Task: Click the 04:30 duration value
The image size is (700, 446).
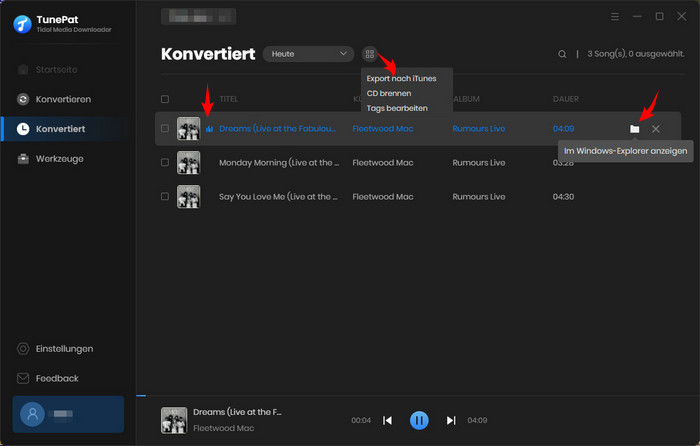Action: [x=563, y=196]
